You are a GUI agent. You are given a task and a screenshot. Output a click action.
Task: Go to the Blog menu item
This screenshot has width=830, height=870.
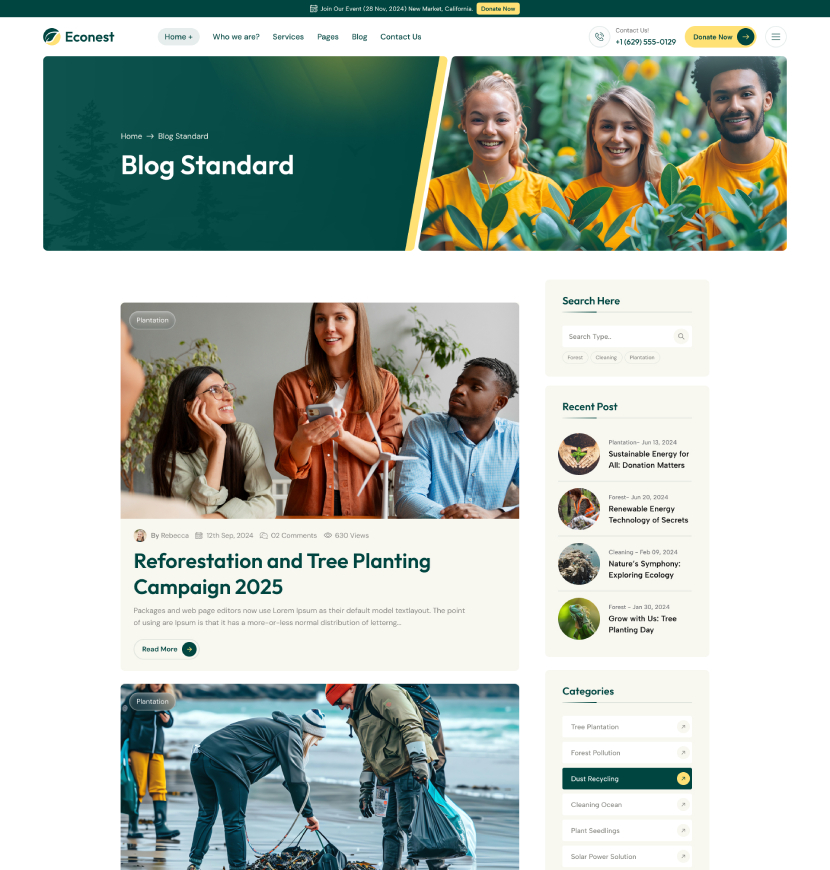click(360, 37)
